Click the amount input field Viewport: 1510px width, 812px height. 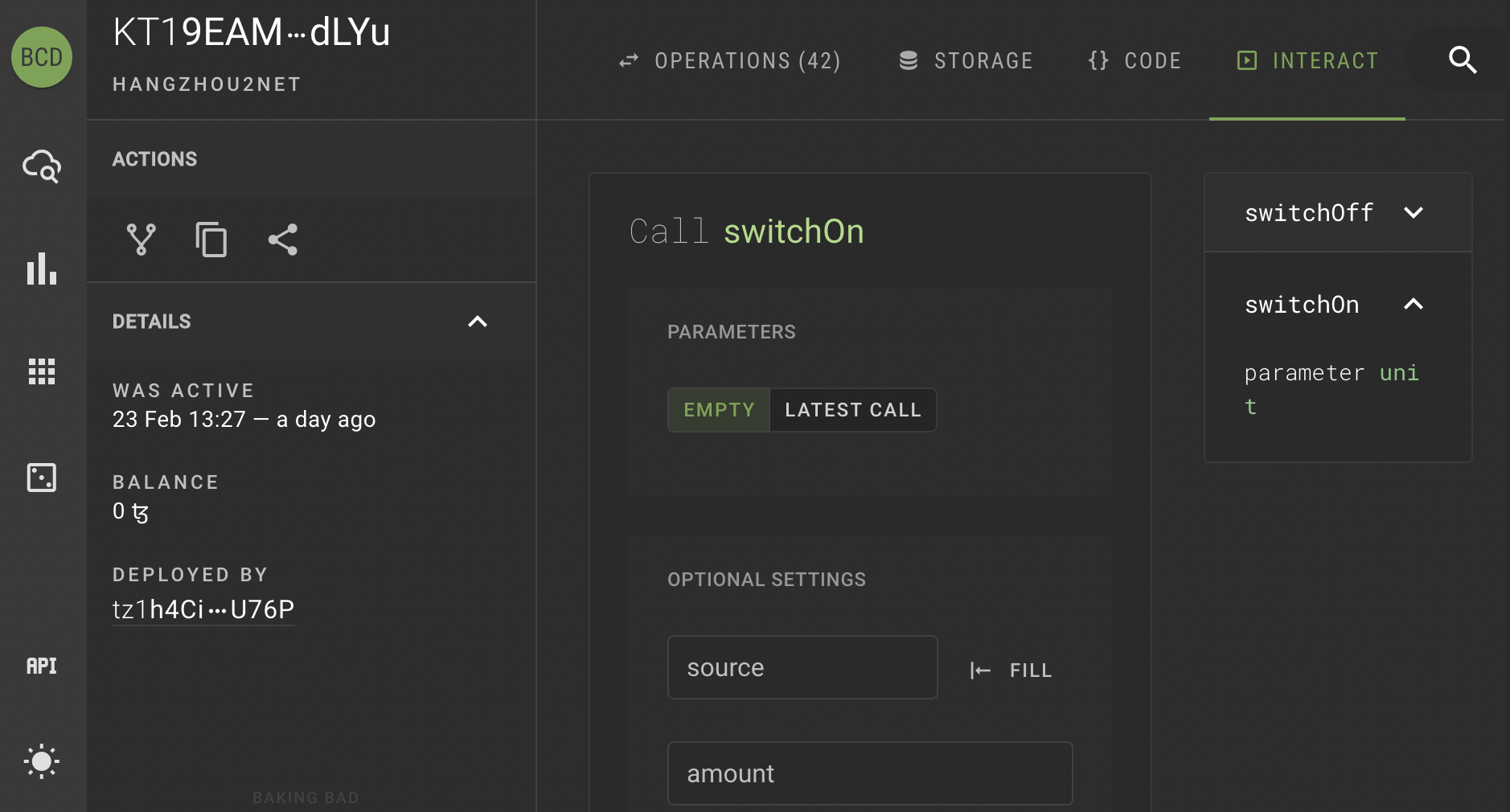pos(869,773)
